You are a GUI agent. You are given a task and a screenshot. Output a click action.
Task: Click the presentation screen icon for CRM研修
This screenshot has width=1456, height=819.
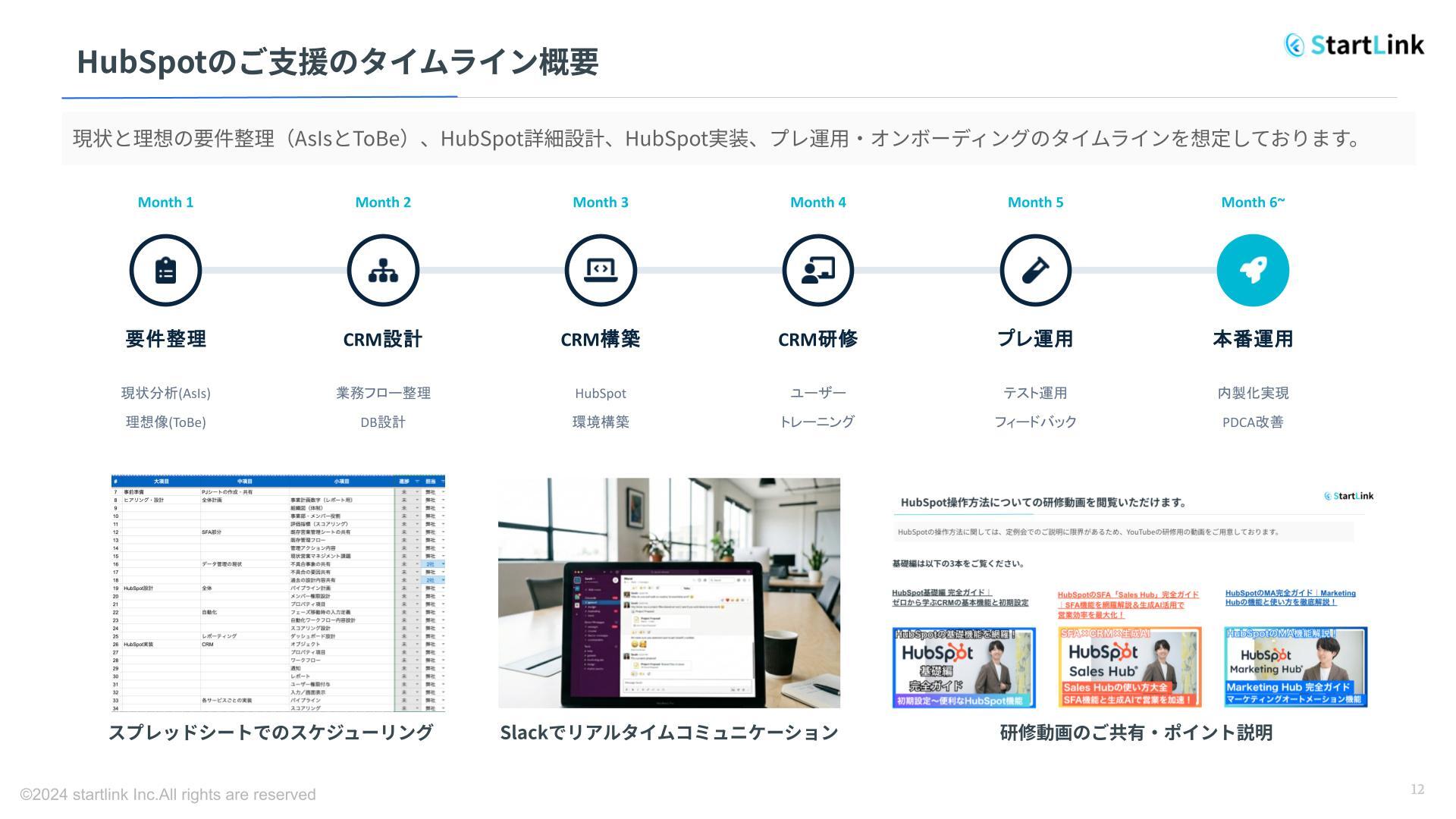[x=817, y=269]
